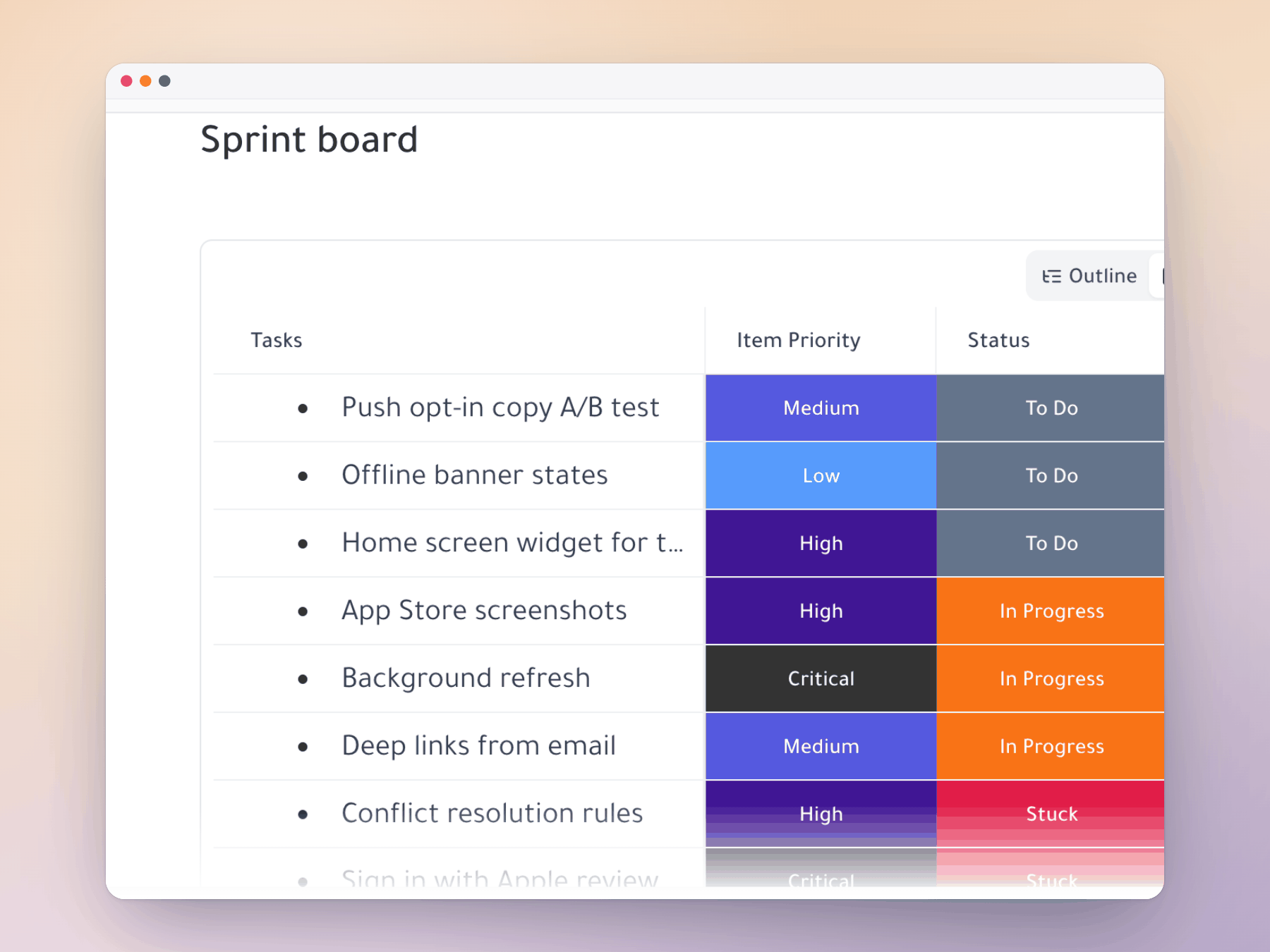
Task: Open the Home screen widget task
Action: coord(512,543)
